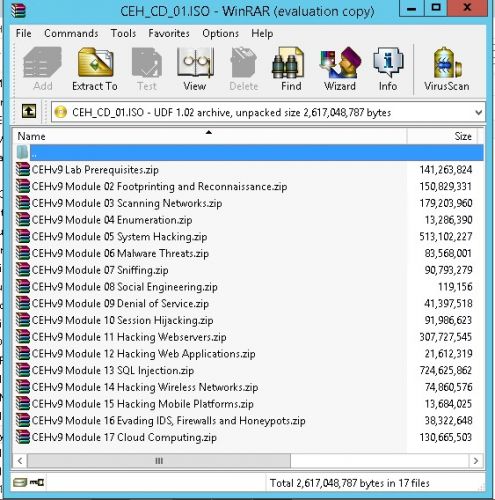Click archive icon of Module 02 Footprinting zip
The height and width of the screenshot is (500, 495).
pyautogui.click(x=23, y=186)
